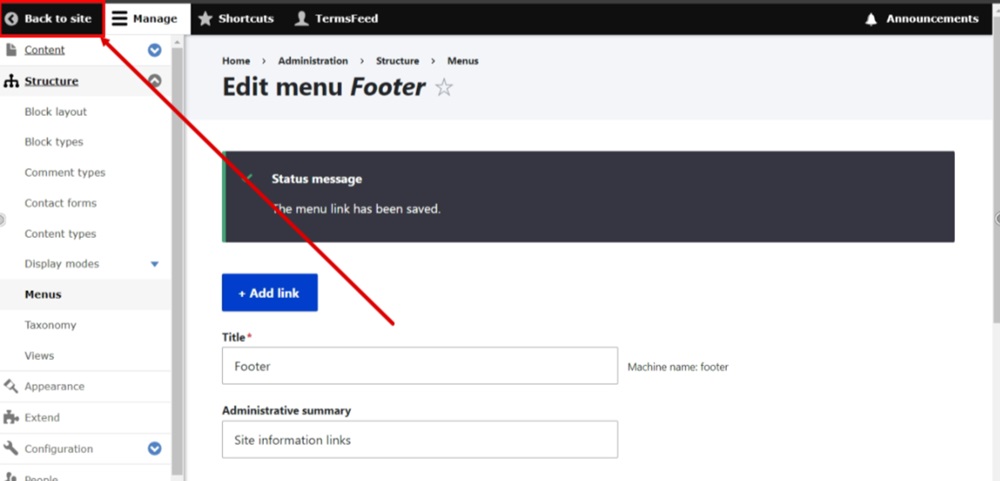Open the Configuration sidebar link
Viewport: 1000px width, 481px height.
pos(59,448)
